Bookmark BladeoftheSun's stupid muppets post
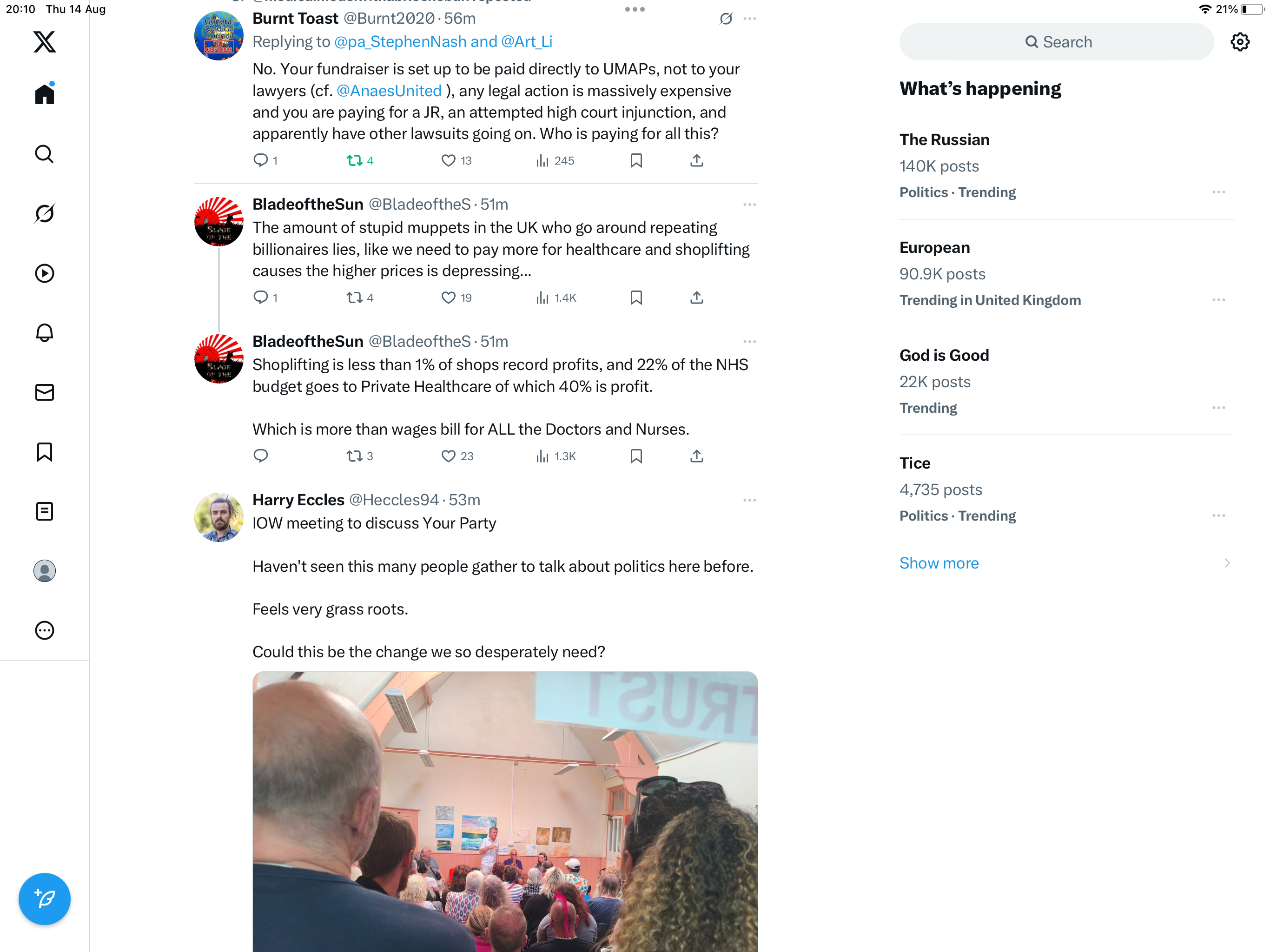Viewport: 1270px width, 952px height. pyautogui.click(x=635, y=297)
